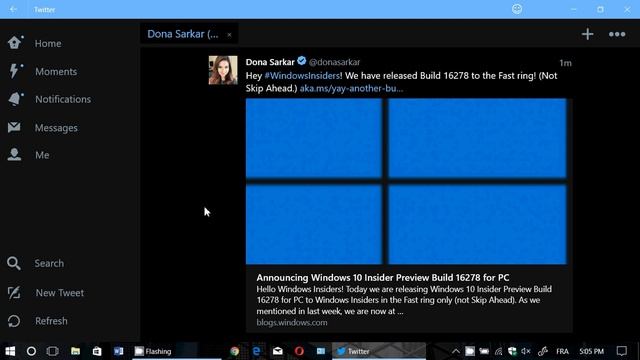Click the Search magnifier icon
640x360 pixels.
coord(14,263)
